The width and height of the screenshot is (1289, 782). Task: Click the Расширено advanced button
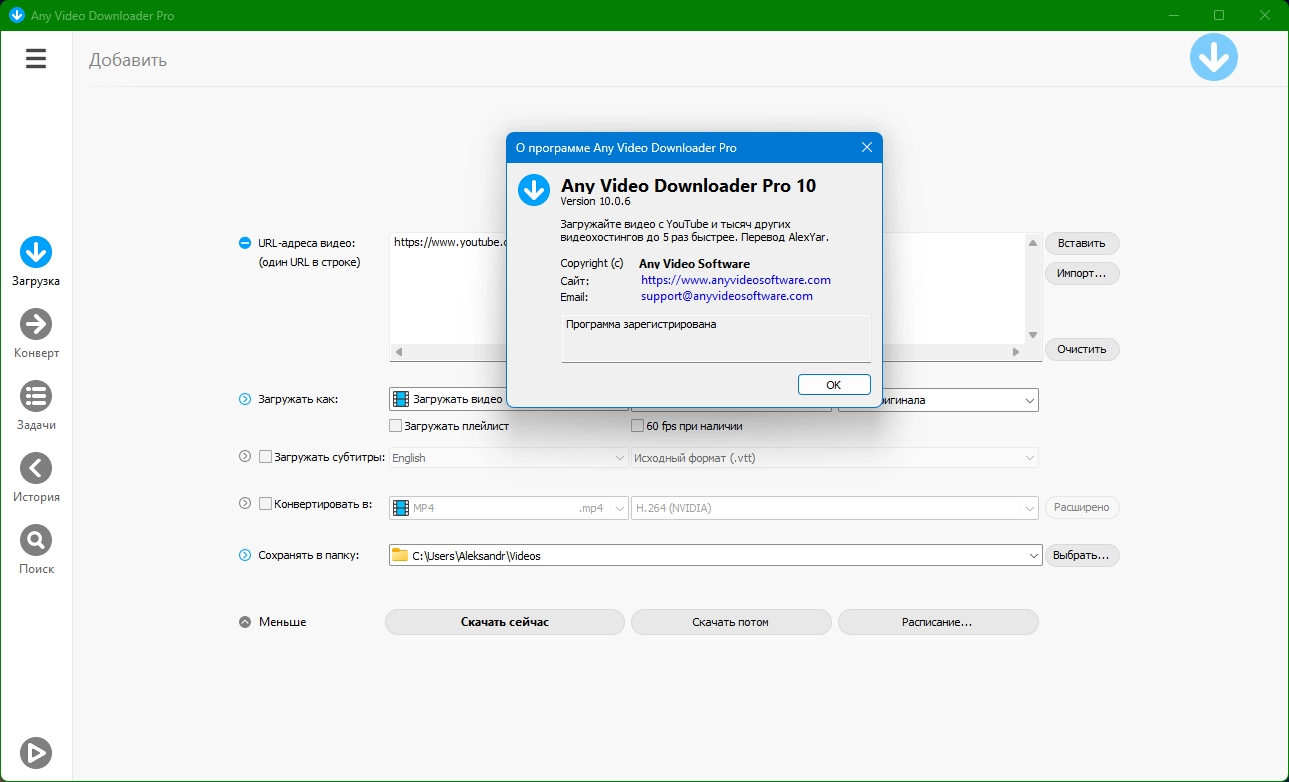point(1082,507)
